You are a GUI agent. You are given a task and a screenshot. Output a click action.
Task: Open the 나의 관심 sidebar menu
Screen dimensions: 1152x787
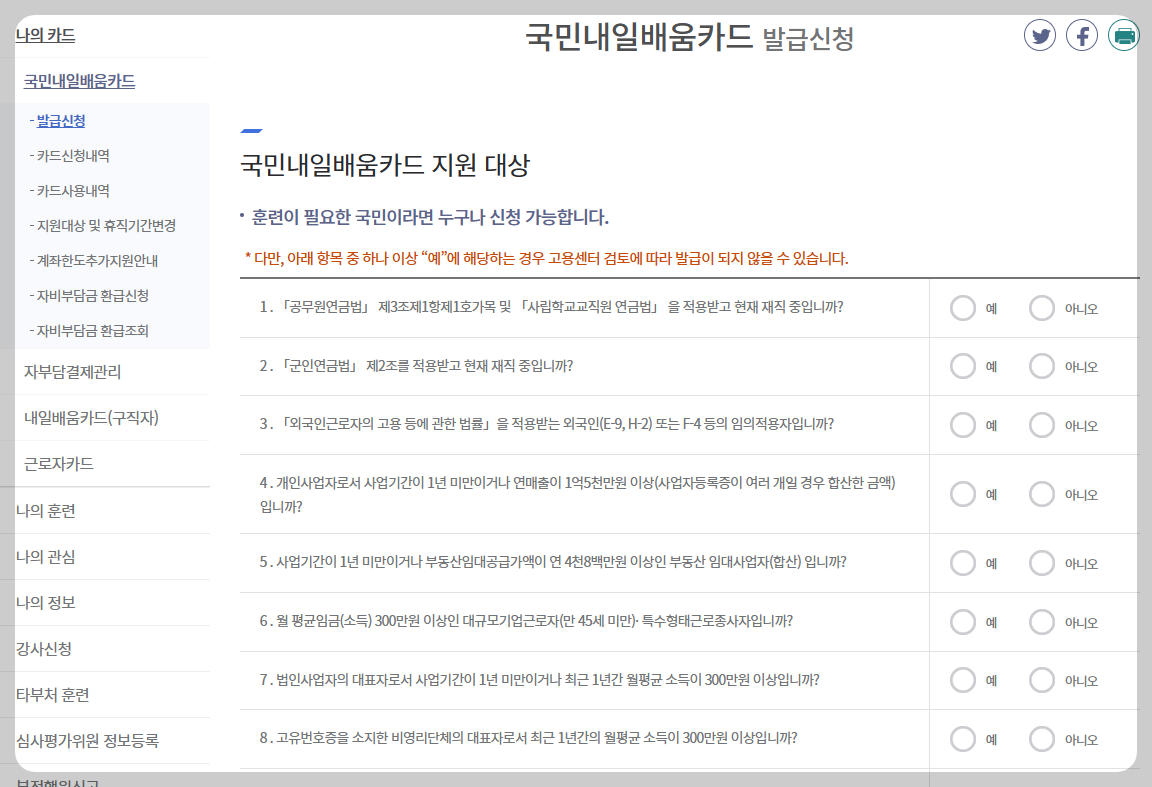(46, 556)
